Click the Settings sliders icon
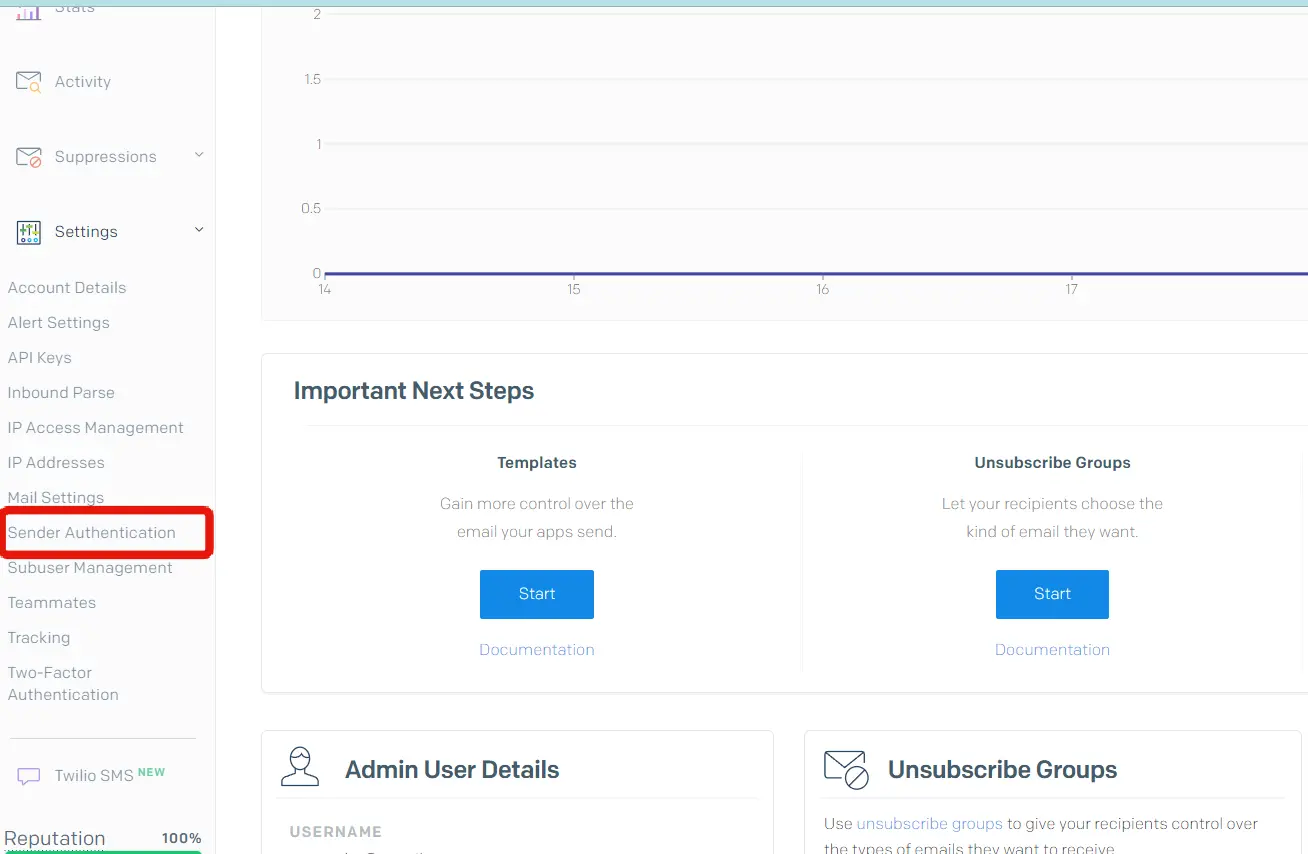Image resolution: width=1308 pixels, height=854 pixels. tap(28, 232)
